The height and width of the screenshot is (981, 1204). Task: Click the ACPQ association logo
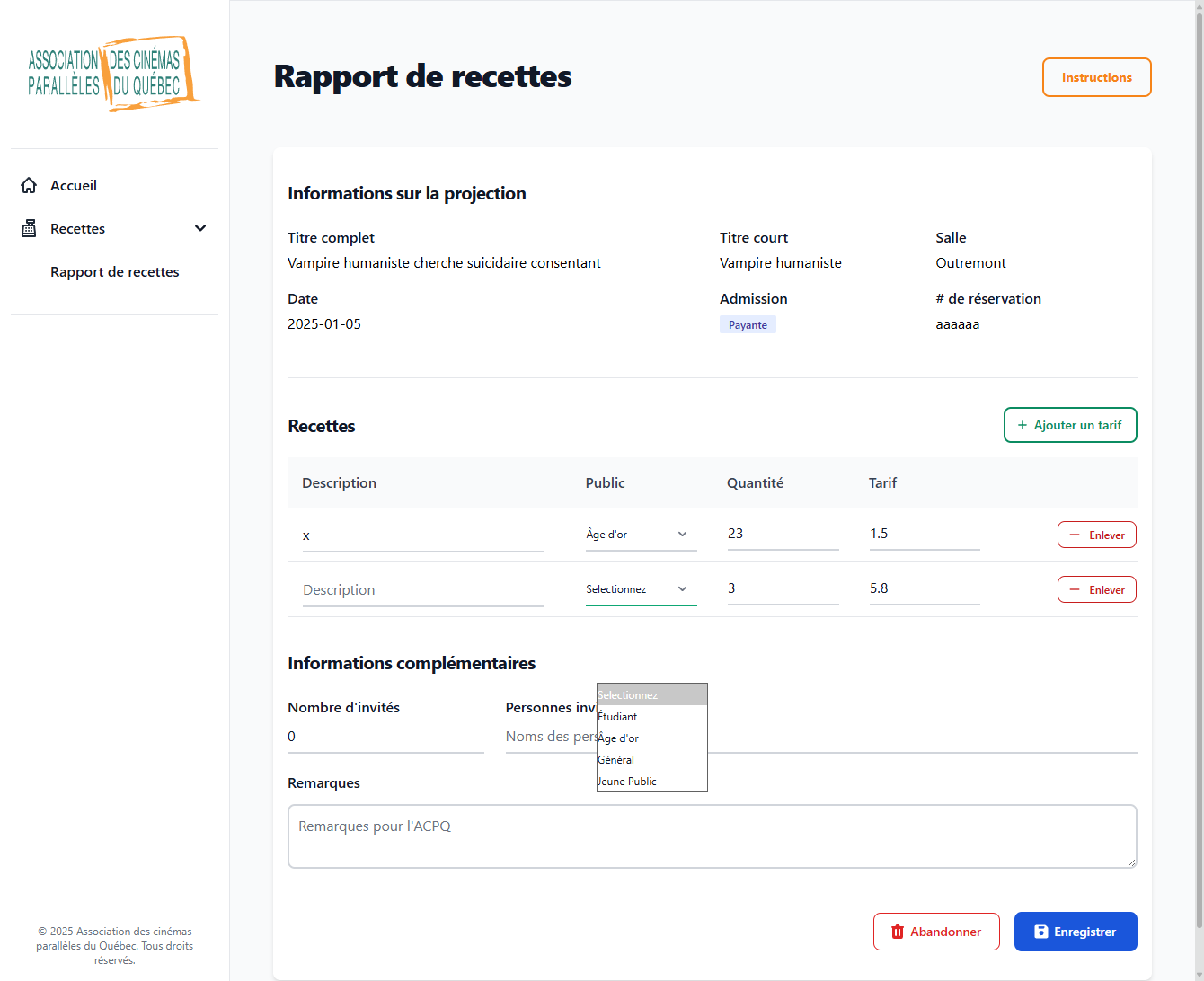pyautogui.click(x=111, y=74)
